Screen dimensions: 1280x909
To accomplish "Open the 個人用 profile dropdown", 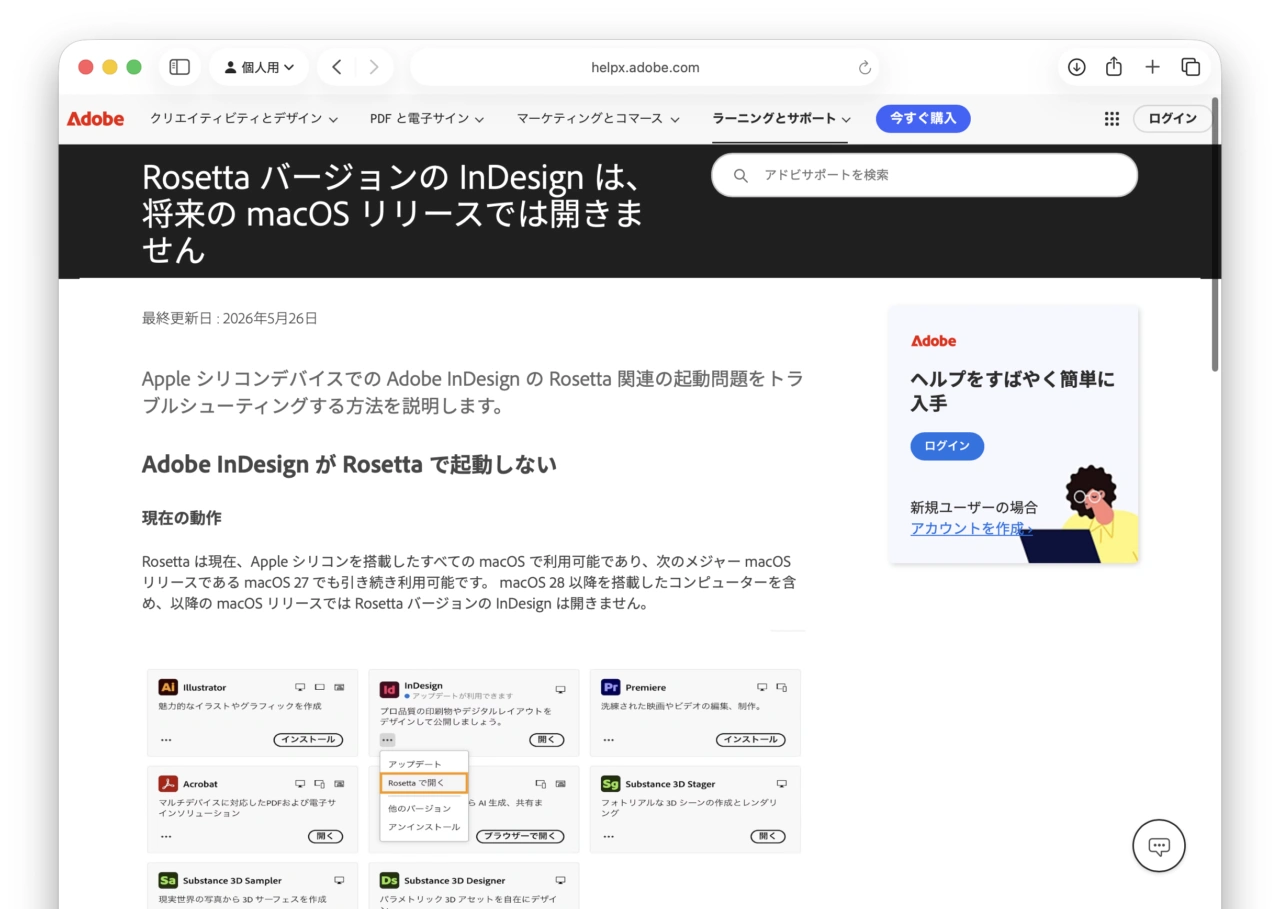I will (259, 67).
